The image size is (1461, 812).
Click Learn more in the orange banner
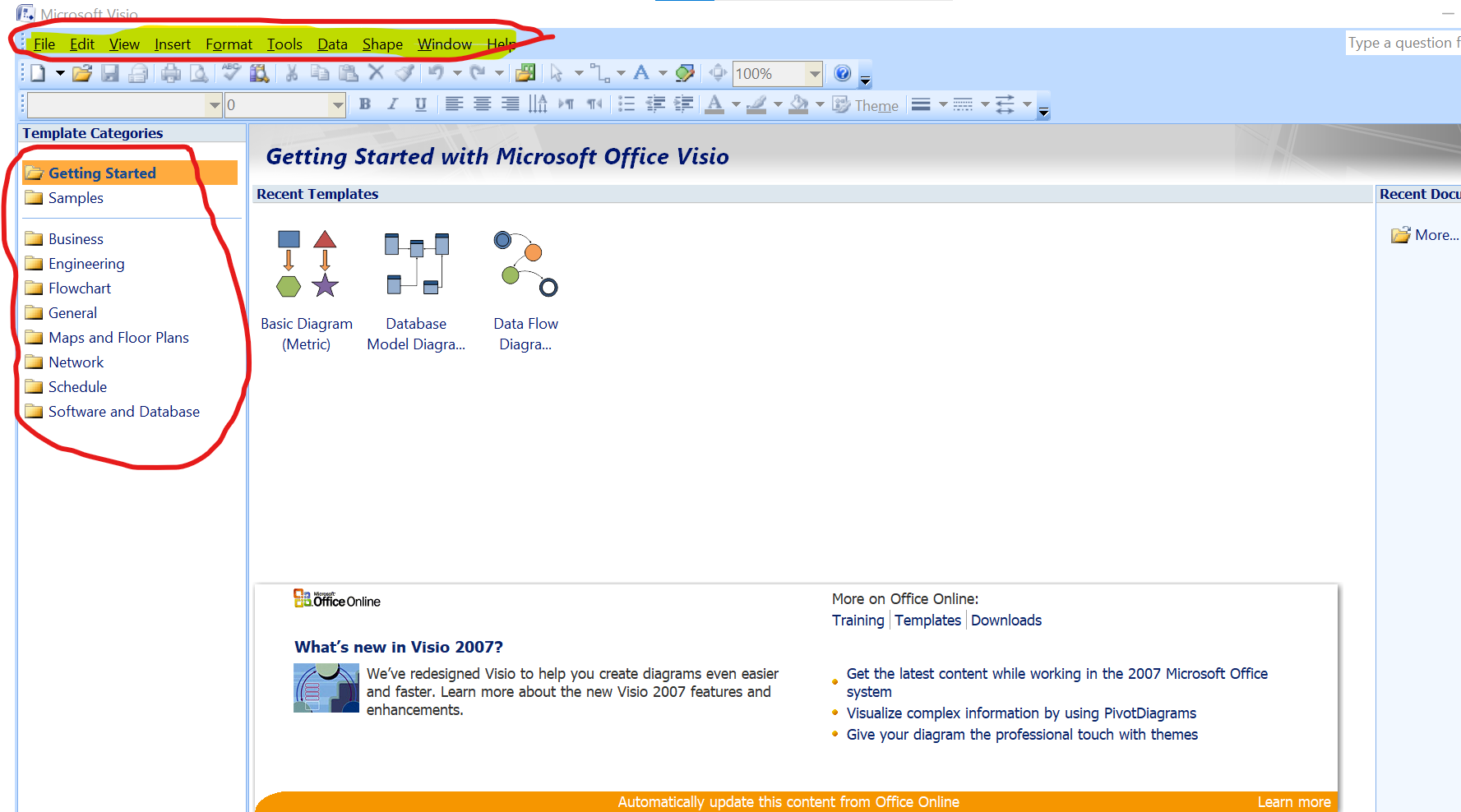coord(1293,802)
